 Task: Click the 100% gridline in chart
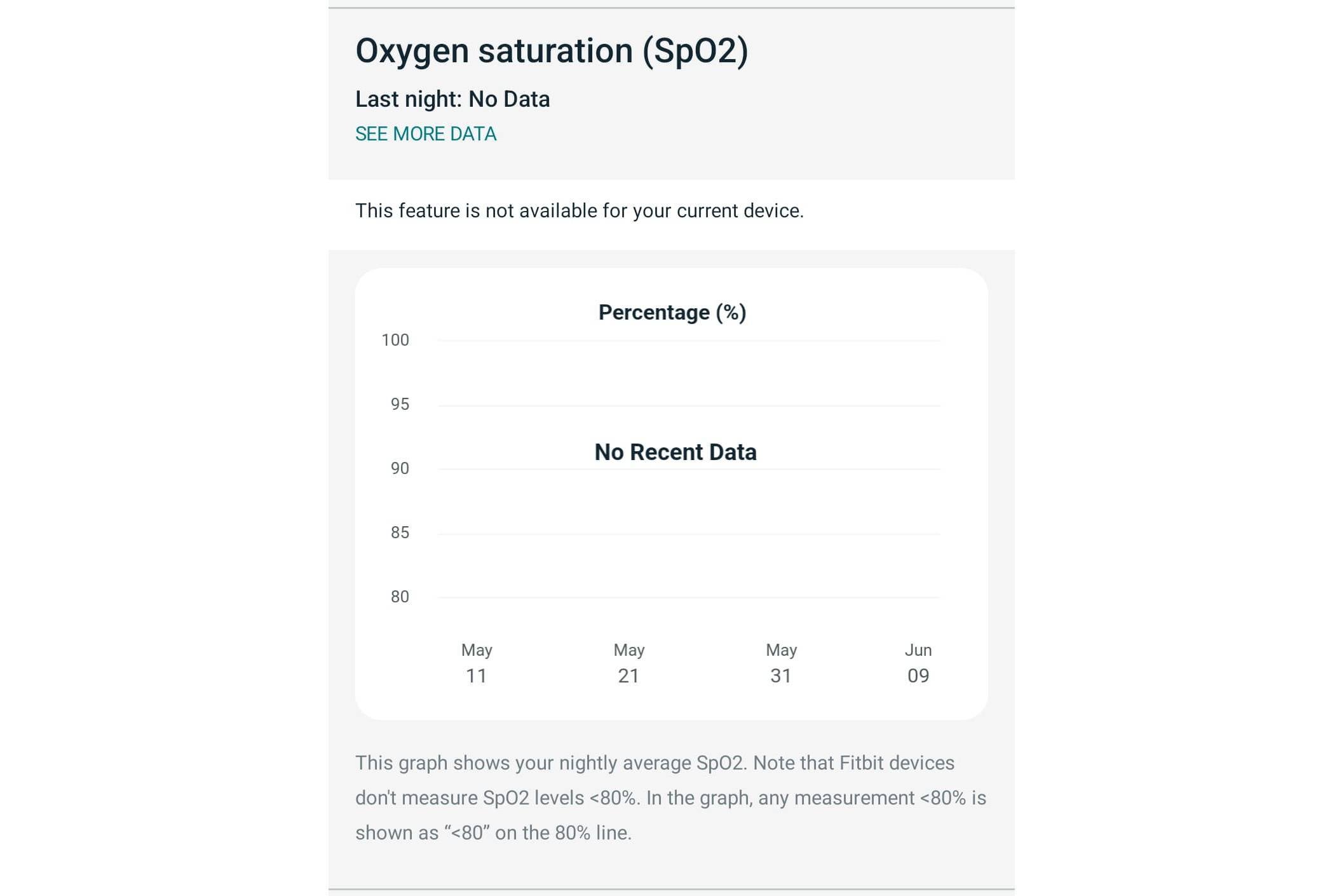point(689,341)
